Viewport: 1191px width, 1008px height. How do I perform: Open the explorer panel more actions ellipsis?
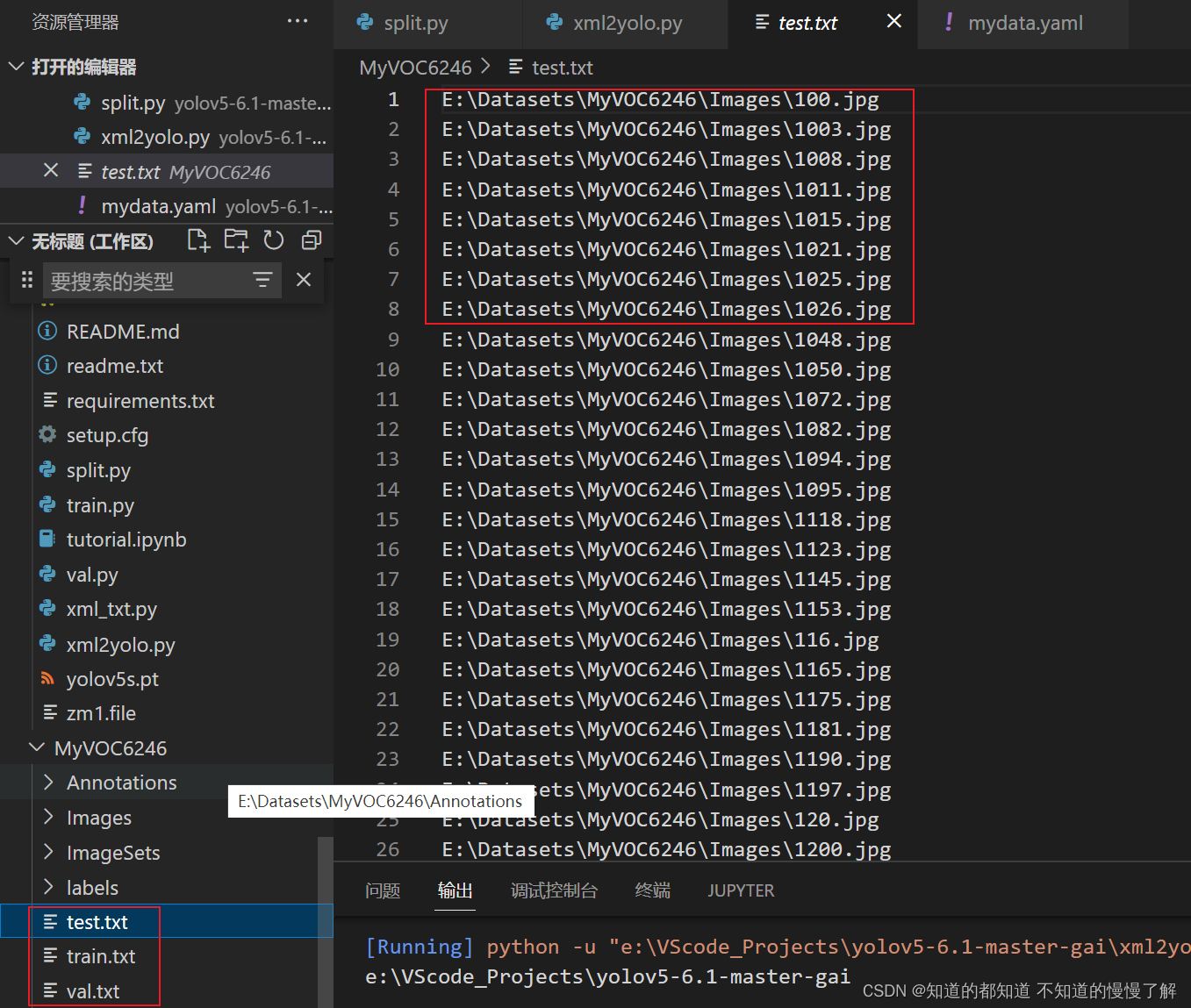click(x=298, y=21)
